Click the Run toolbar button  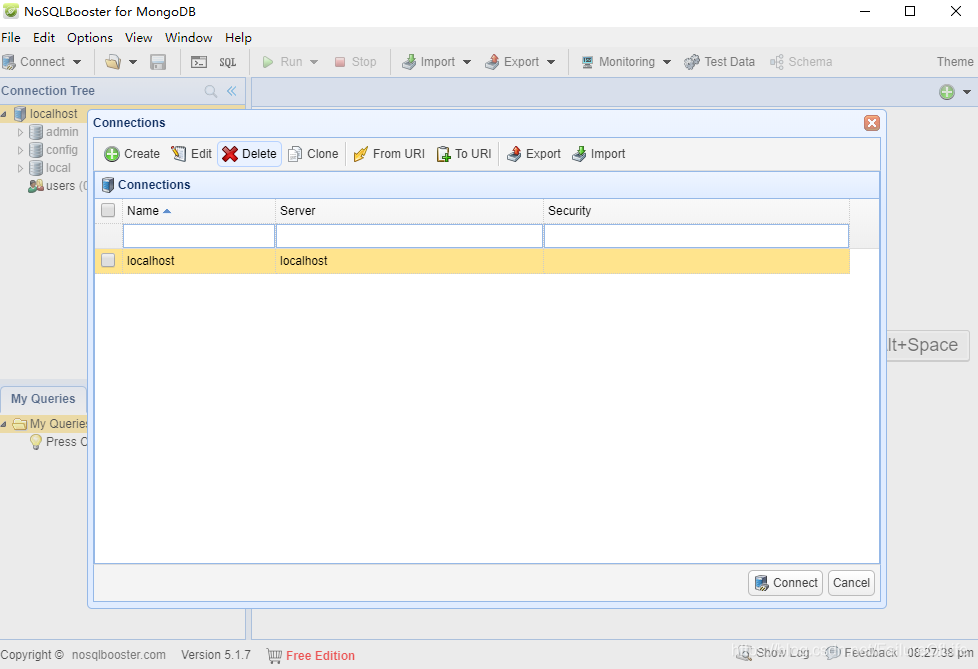pos(282,62)
